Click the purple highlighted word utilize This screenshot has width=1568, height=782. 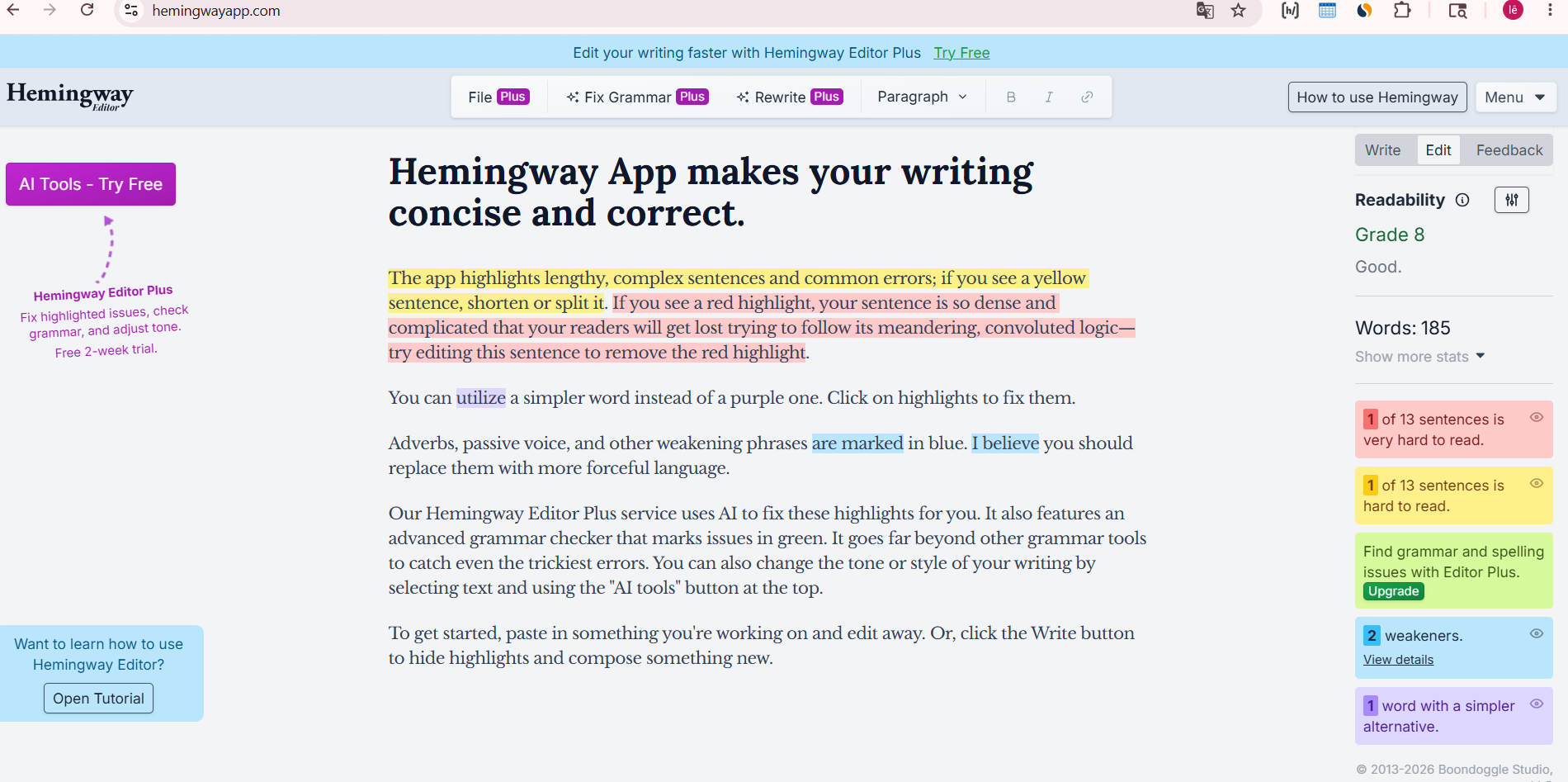(480, 398)
